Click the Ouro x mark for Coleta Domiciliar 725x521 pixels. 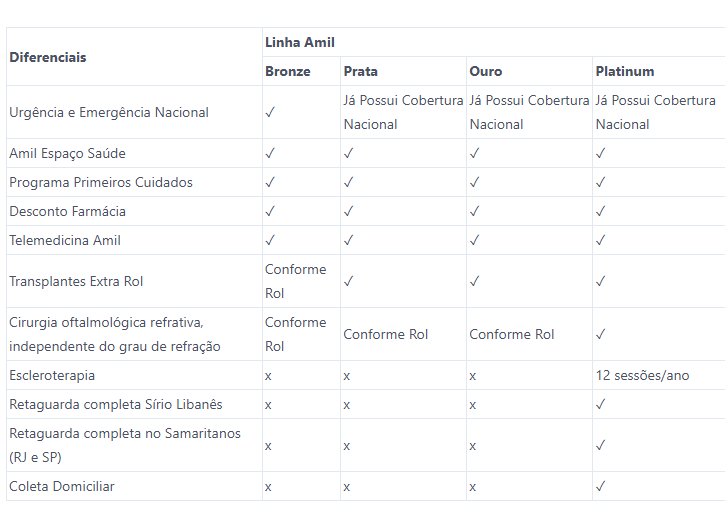(473, 487)
